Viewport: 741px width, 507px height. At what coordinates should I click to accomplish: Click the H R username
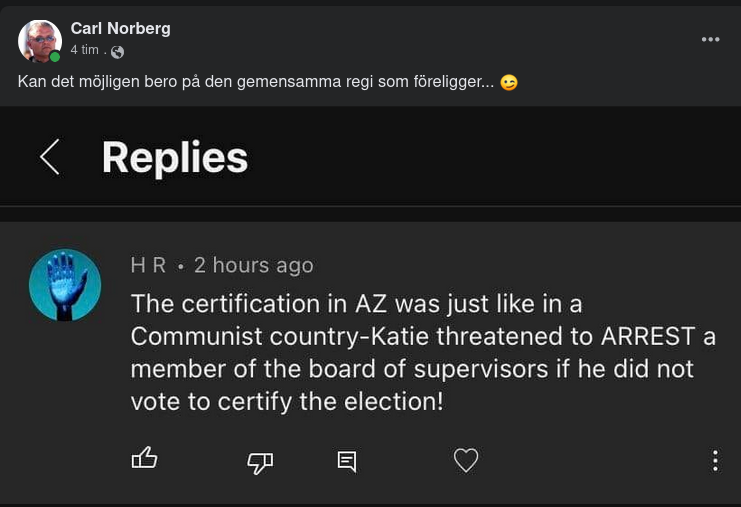coord(148,265)
